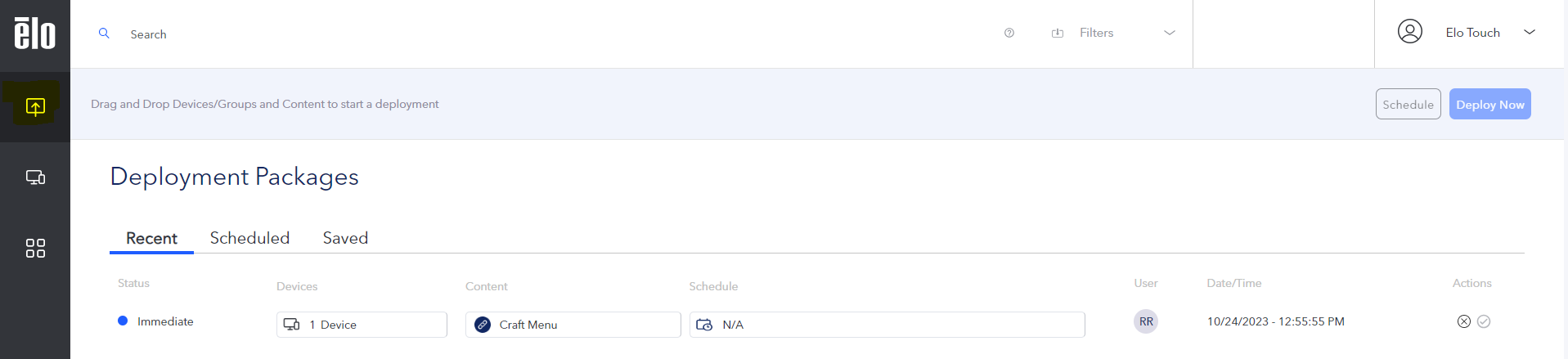Open the devices sidebar icon
The height and width of the screenshot is (359, 1568).
pyautogui.click(x=35, y=177)
